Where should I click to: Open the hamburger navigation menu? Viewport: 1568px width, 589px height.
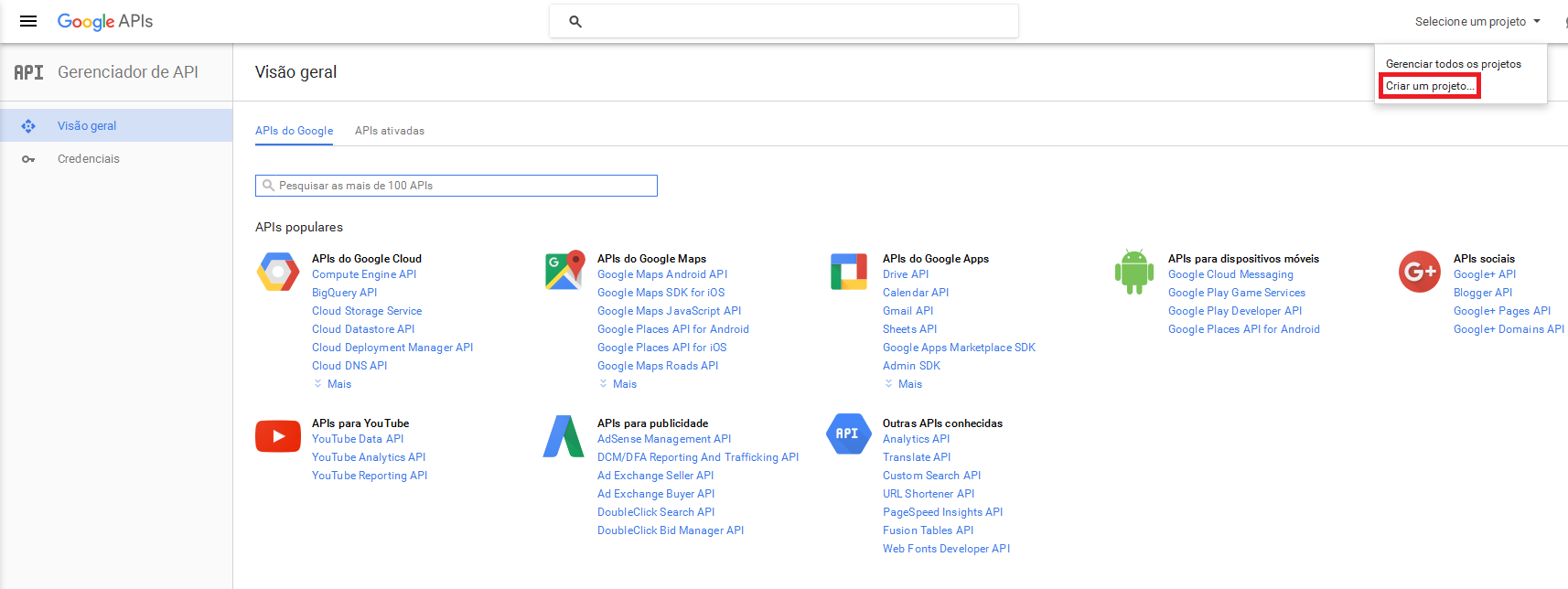(x=28, y=21)
